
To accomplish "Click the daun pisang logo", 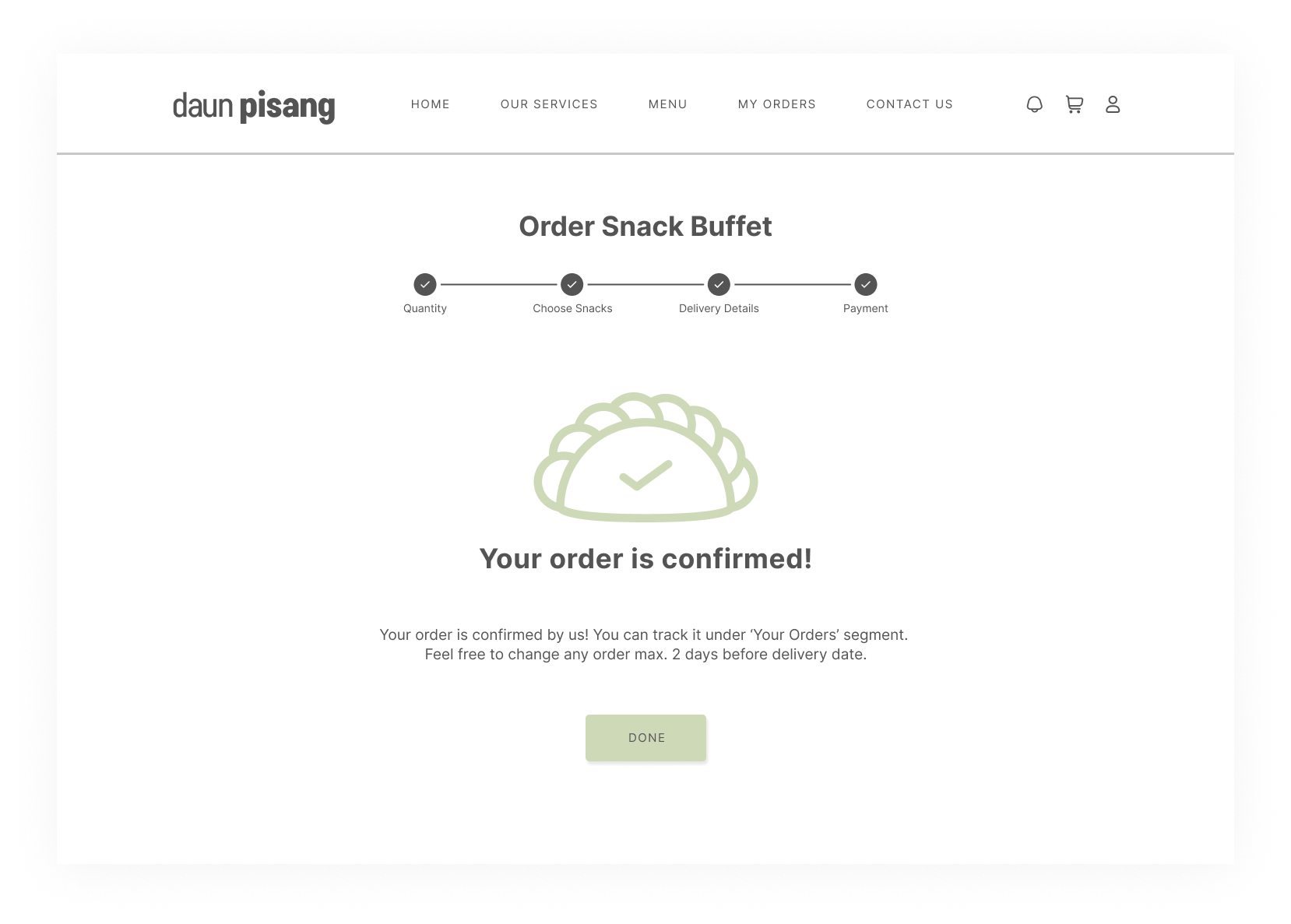I will pyautogui.click(x=254, y=106).
